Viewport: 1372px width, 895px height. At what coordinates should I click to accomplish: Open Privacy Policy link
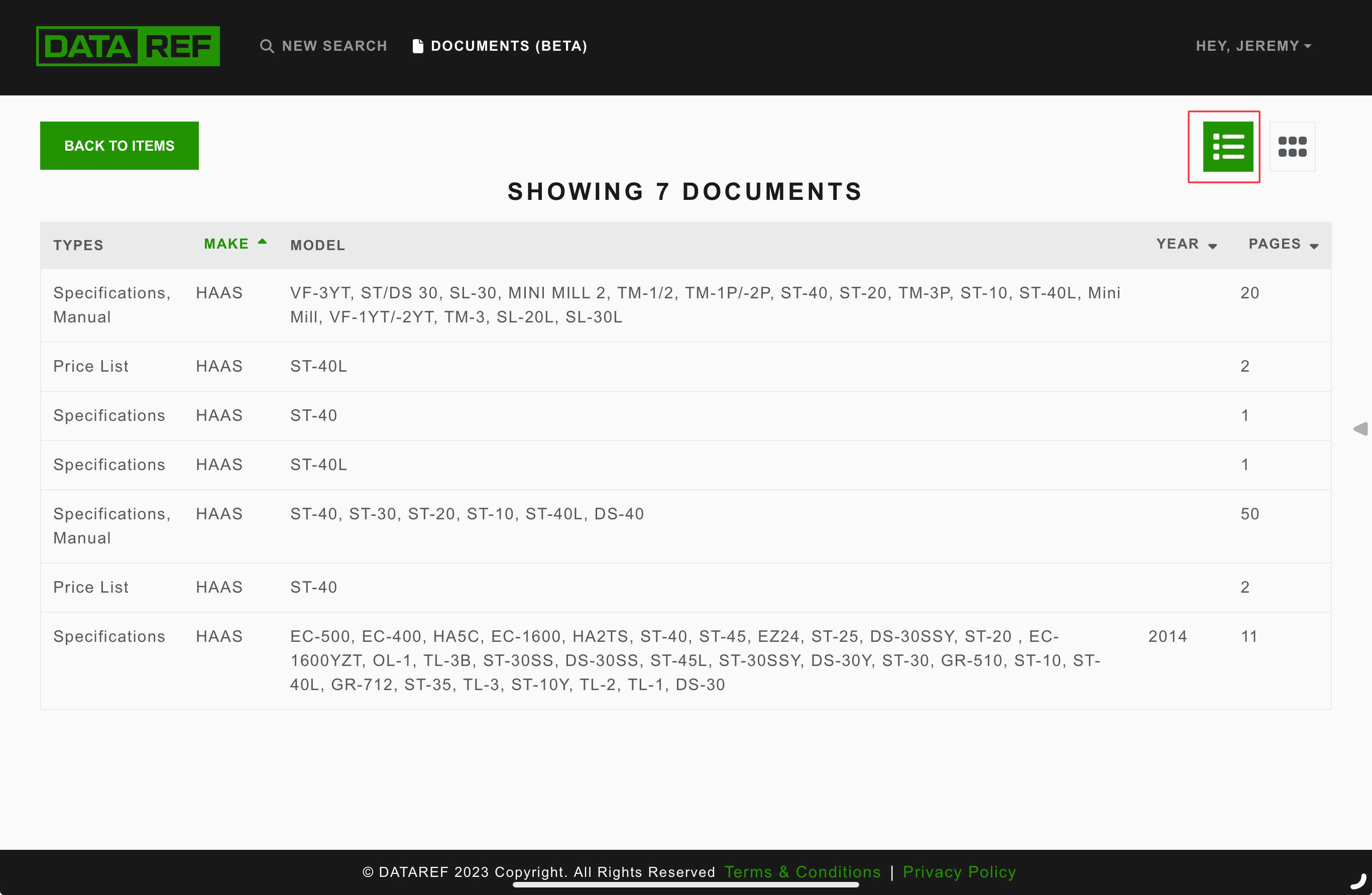click(x=959, y=871)
